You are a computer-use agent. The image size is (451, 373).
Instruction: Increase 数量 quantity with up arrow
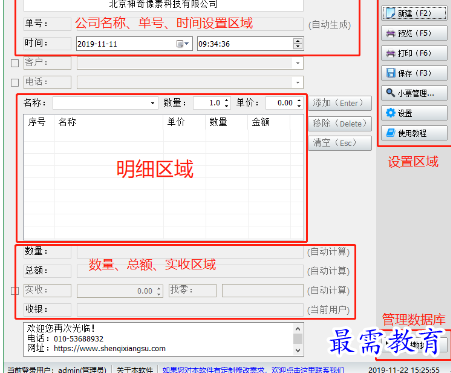click(x=227, y=100)
